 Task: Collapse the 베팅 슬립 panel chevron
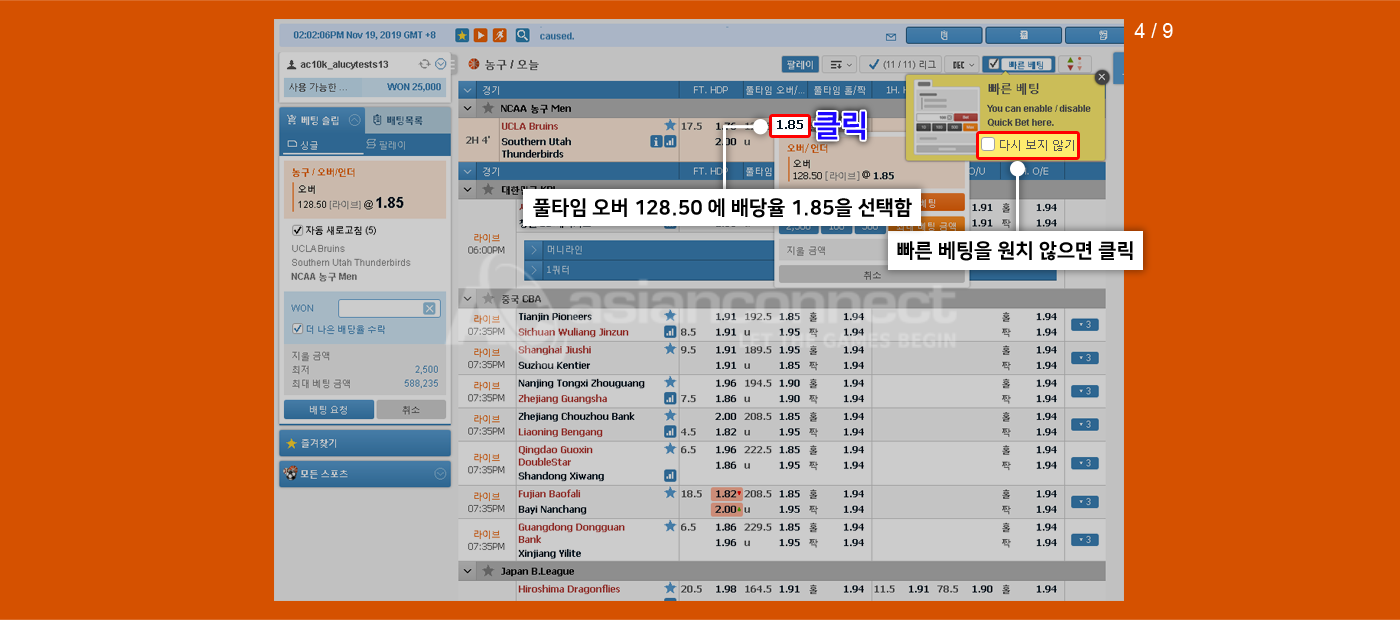click(353, 120)
